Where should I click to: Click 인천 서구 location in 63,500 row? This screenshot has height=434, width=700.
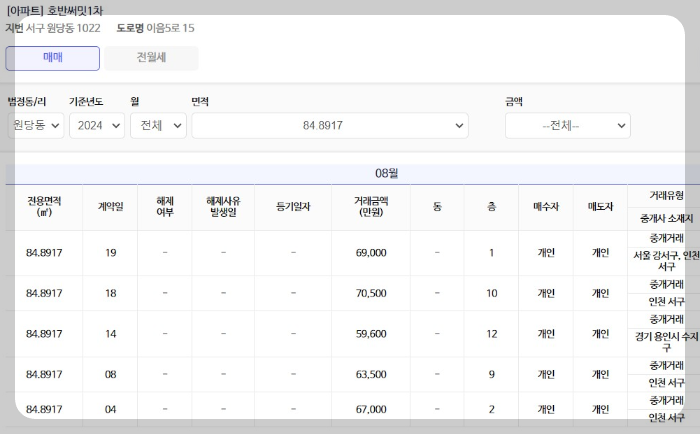pos(666,383)
